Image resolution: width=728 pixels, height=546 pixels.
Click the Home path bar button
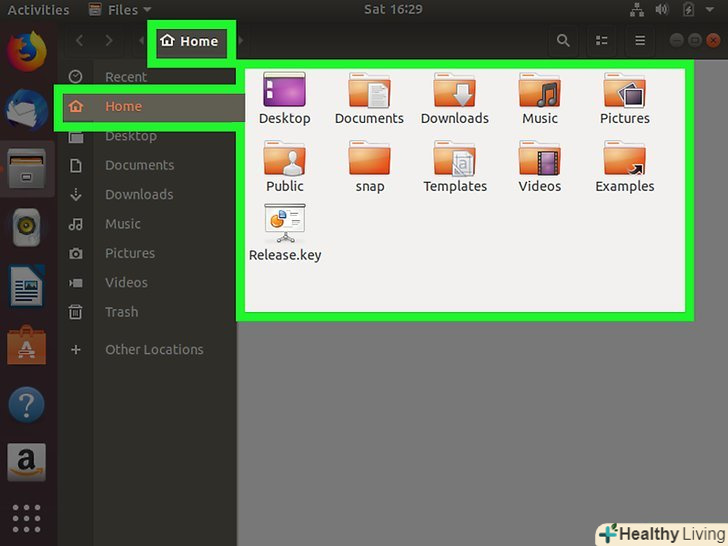point(191,42)
